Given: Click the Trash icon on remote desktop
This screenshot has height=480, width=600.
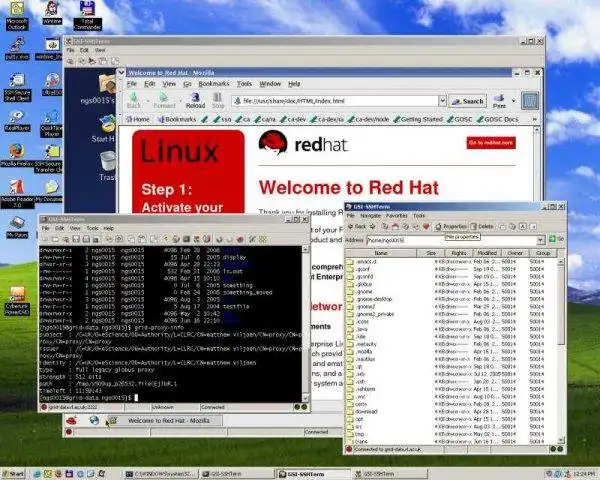Looking at the screenshot, I should pos(107,165).
